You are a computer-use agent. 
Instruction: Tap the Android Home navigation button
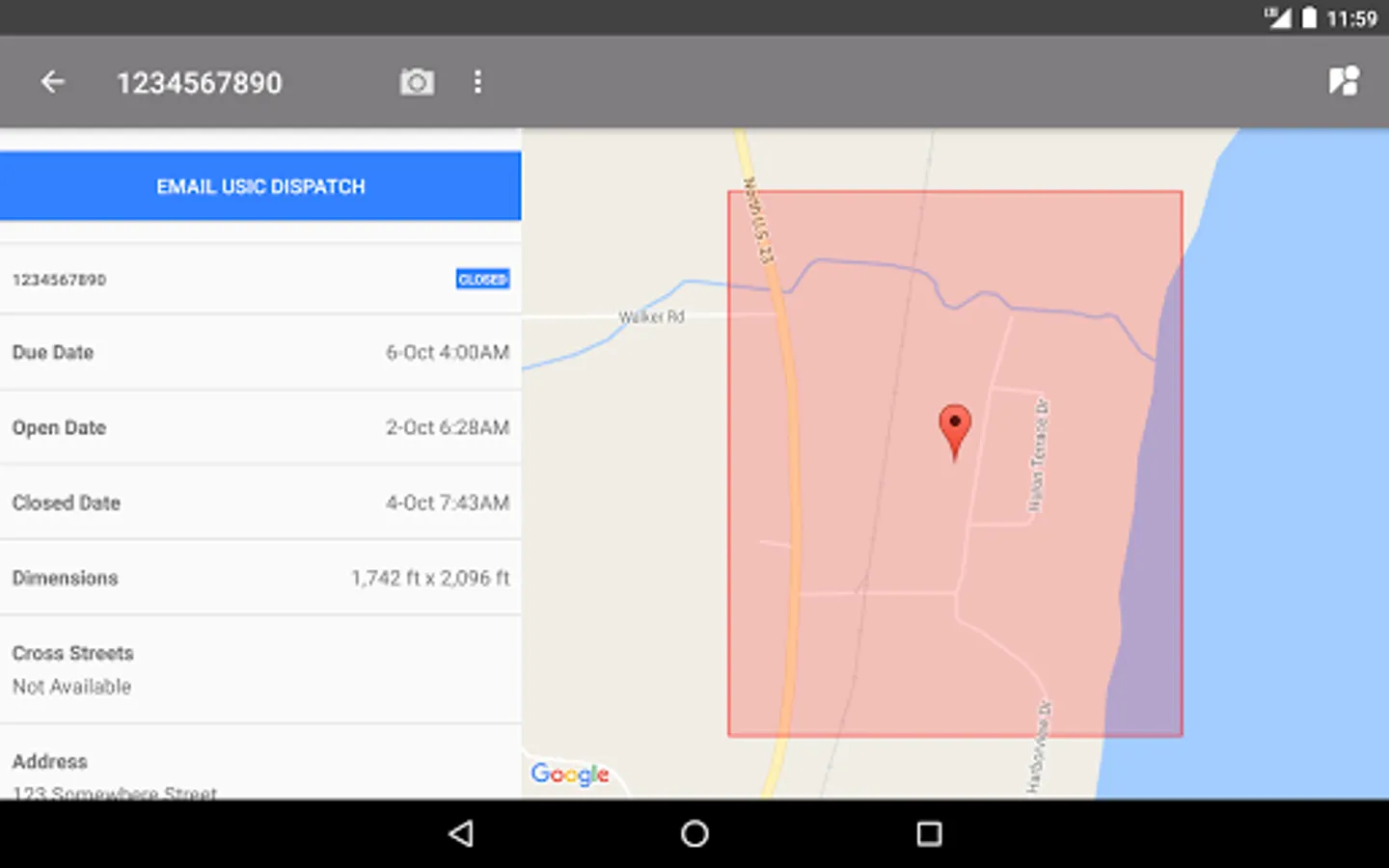694,833
